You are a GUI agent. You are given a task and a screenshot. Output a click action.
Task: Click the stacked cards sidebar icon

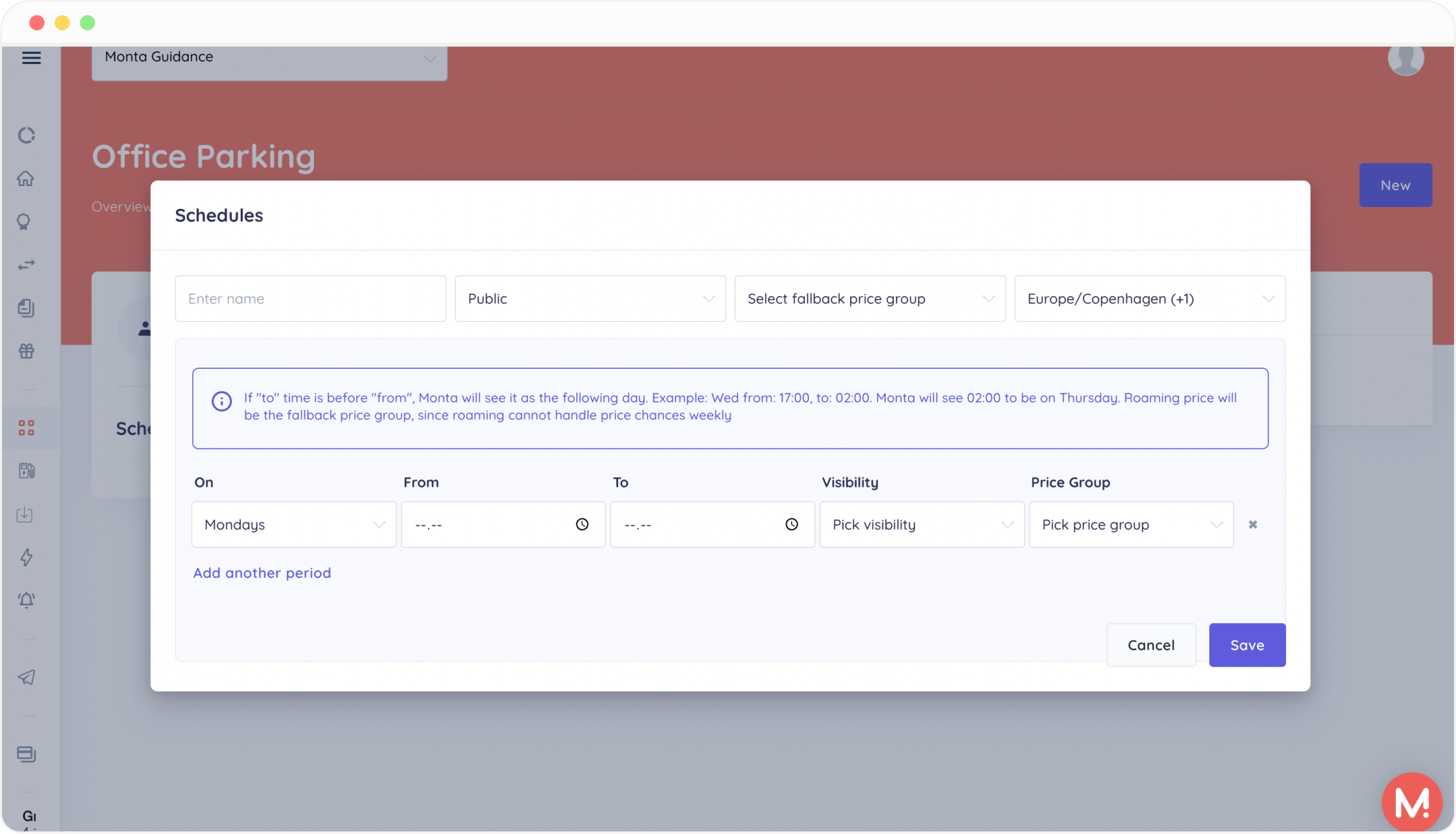pos(26,754)
